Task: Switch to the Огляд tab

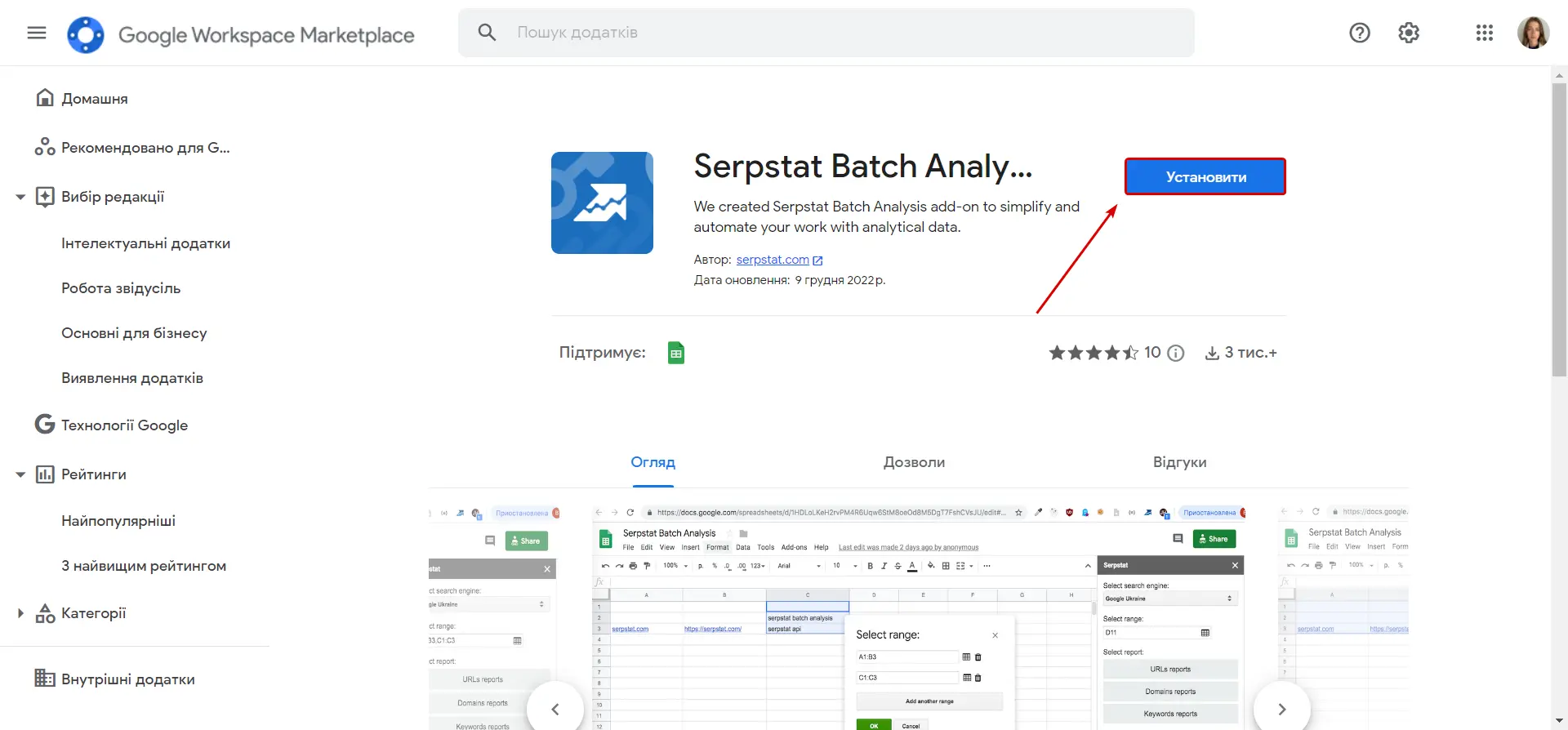Action: 653,462
